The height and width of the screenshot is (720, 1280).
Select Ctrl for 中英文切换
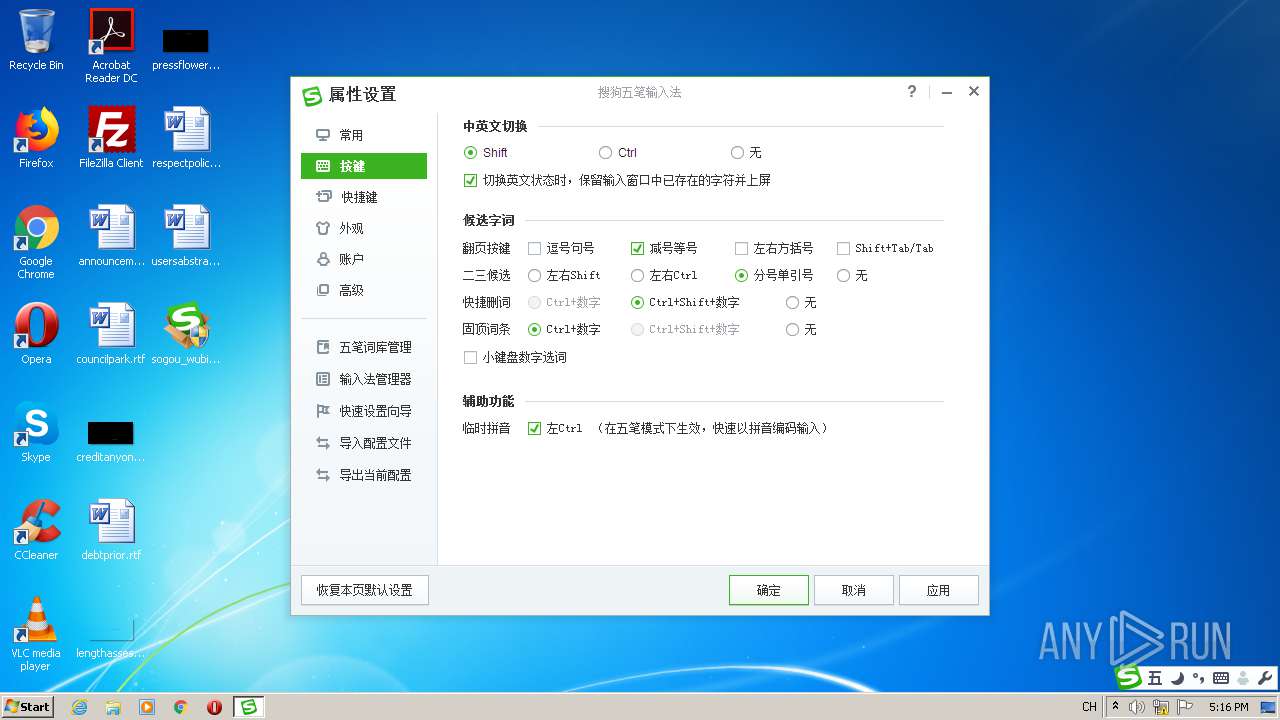(605, 153)
